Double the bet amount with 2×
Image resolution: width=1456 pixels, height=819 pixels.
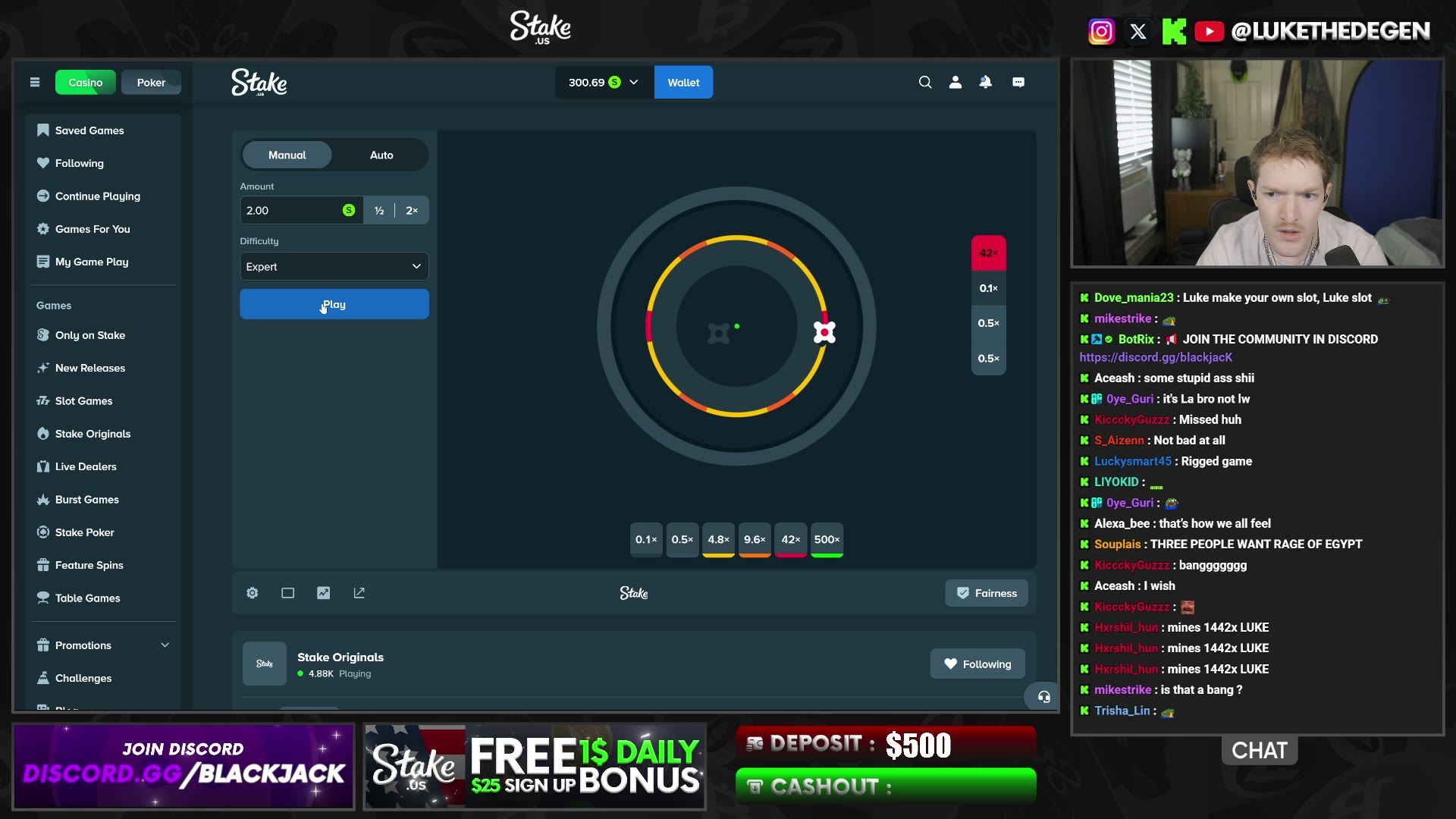(412, 210)
